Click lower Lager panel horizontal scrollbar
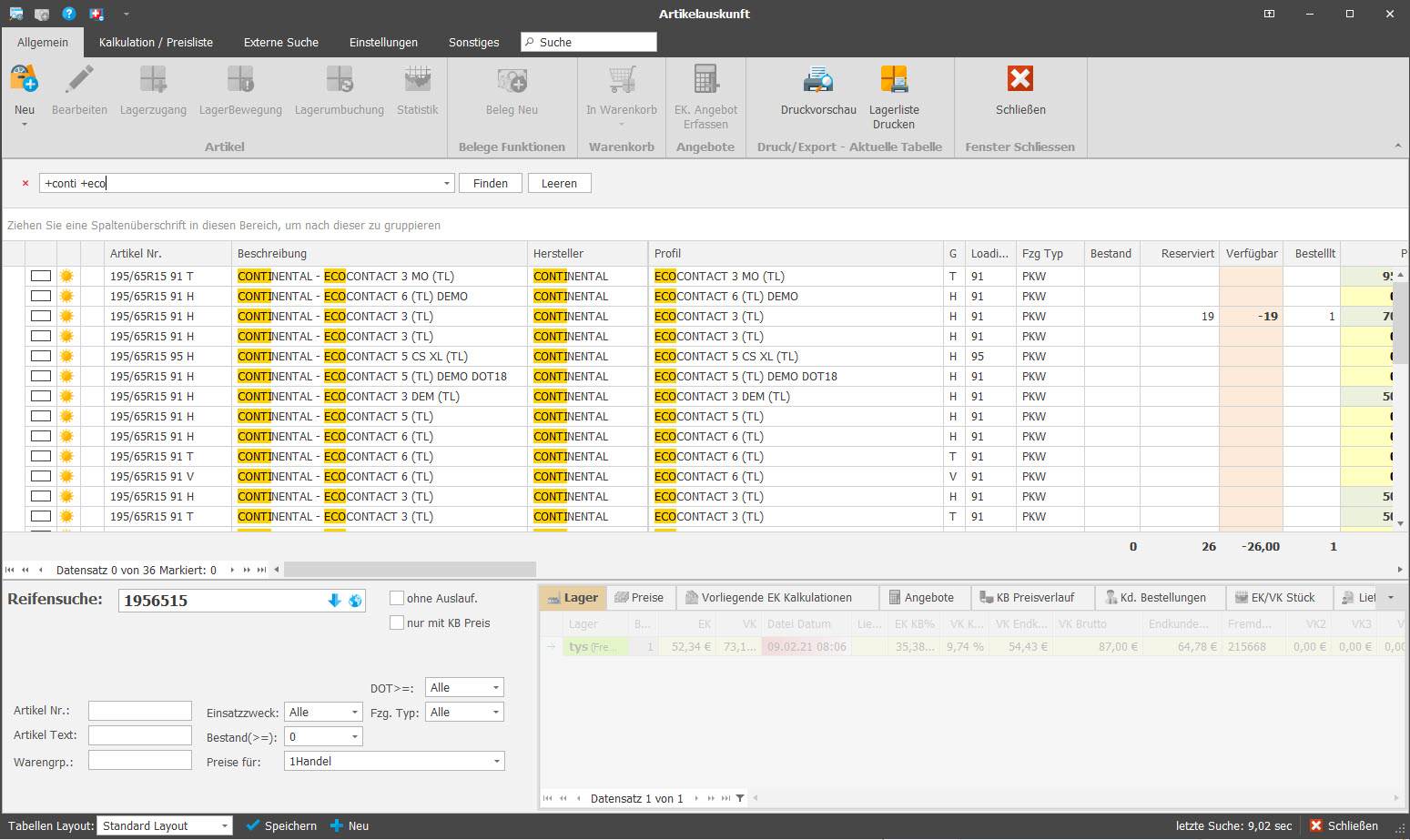 pyautogui.click(x=1074, y=798)
